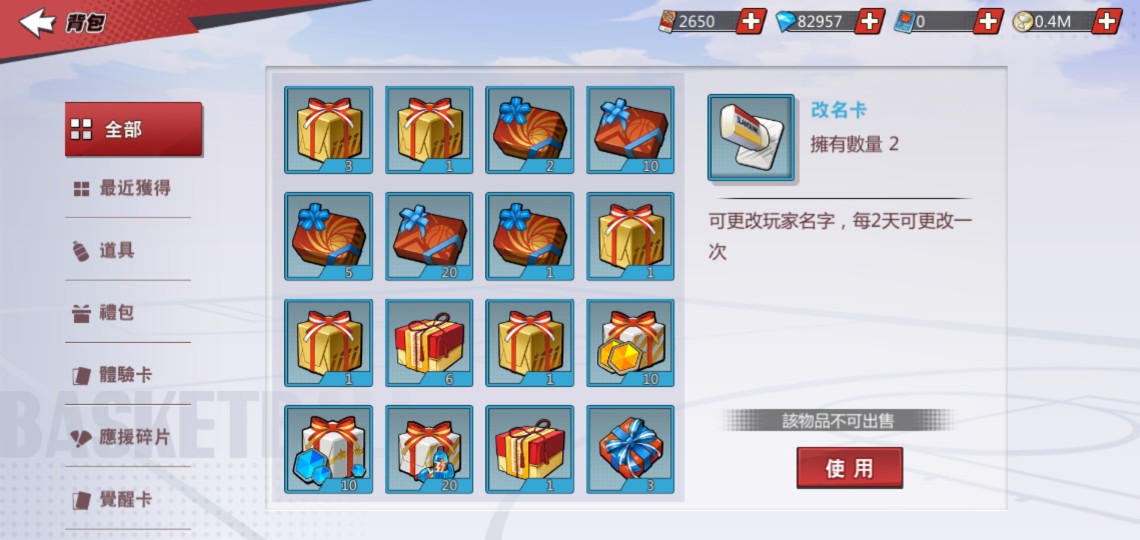Select the orange basketball box with quantity 20
The width and height of the screenshot is (1140, 540).
click(x=429, y=236)
